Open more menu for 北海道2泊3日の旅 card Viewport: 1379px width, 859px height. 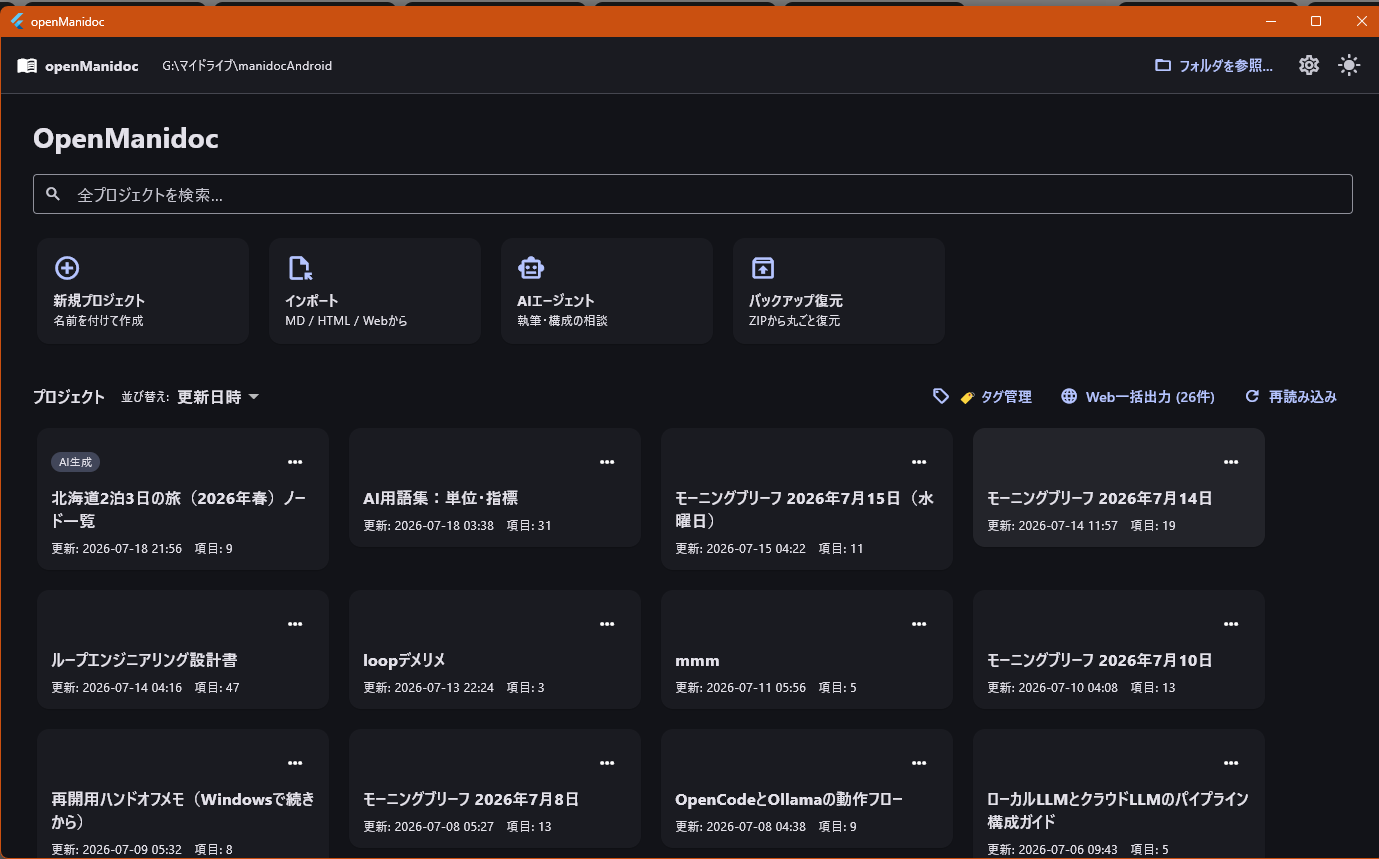pyautogui.click(x=295, y=462)
